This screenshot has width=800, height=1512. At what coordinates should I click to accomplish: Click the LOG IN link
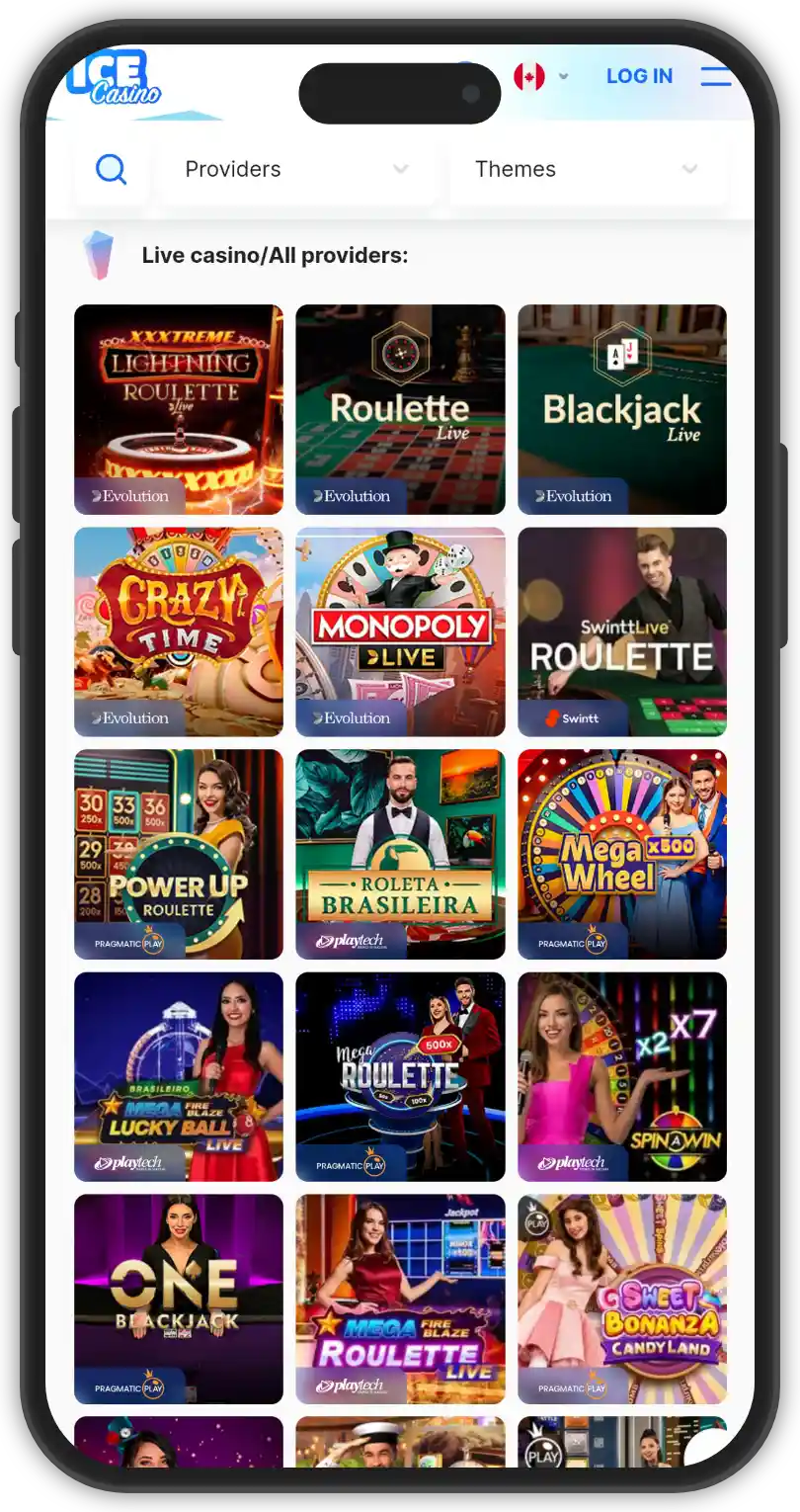click(x=639, y=76)
